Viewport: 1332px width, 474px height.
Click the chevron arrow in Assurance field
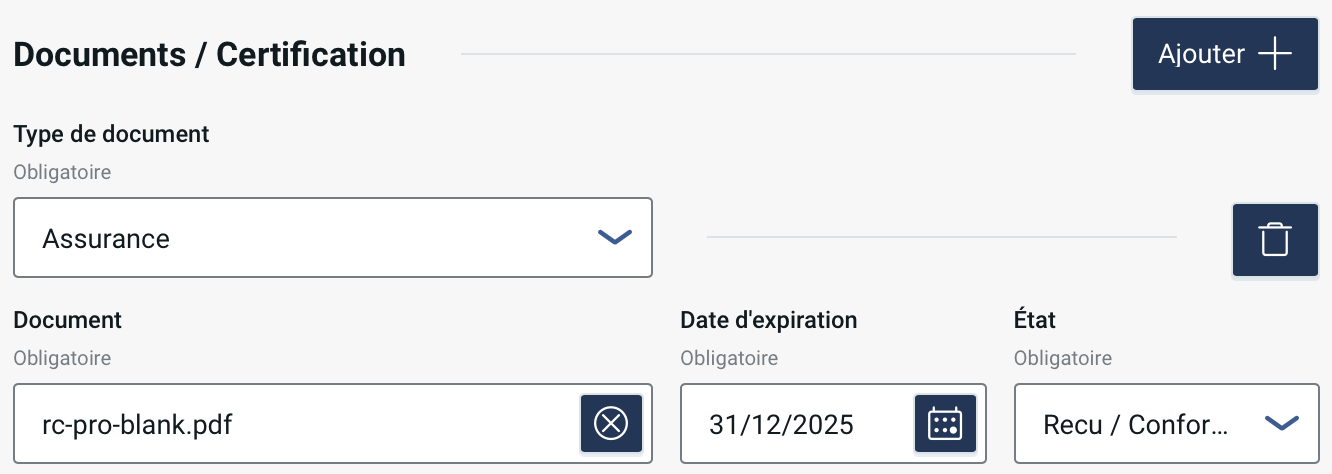pyautogui.click(x=614, y=238)
